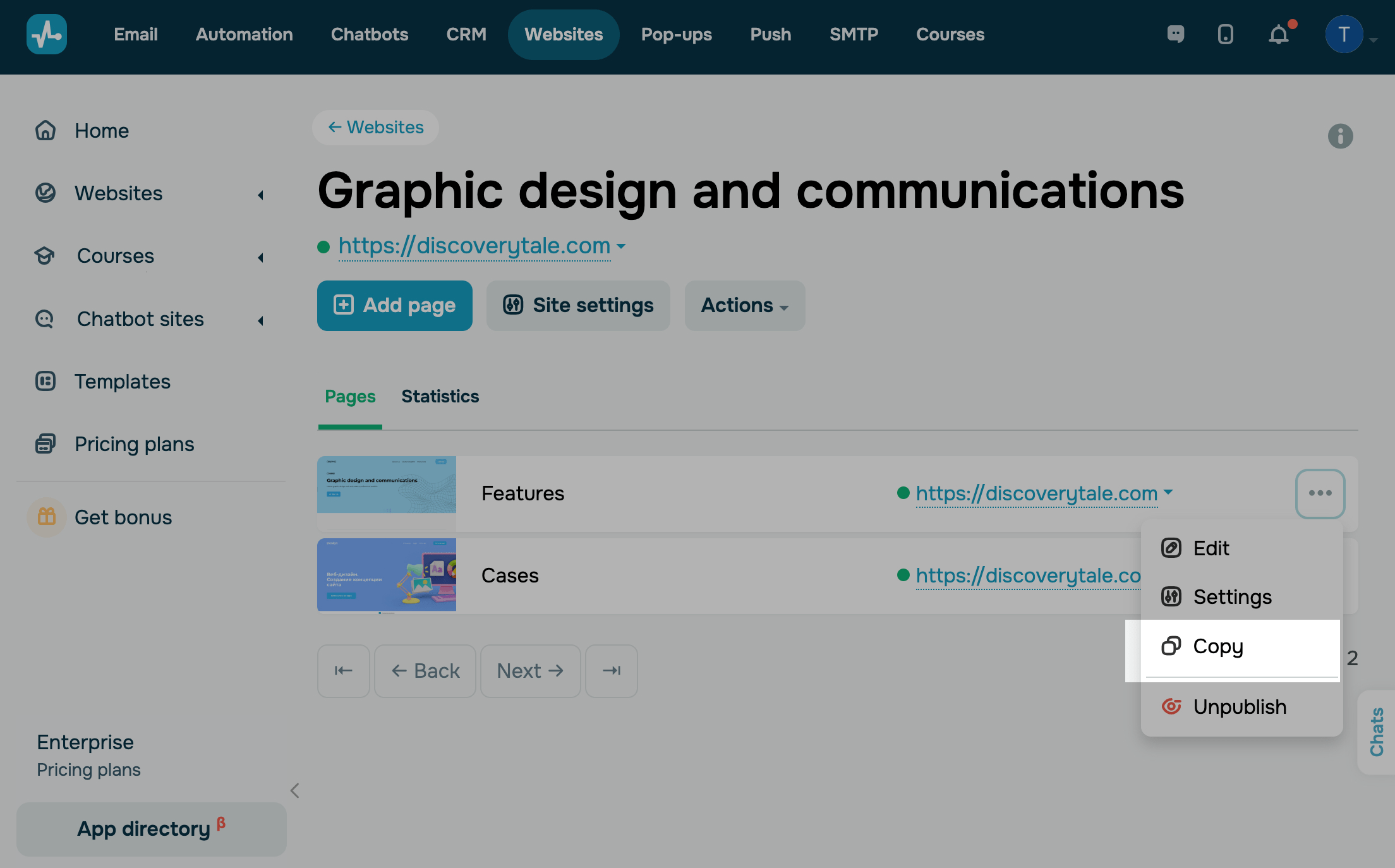Open the three-dots menu for Features page
Screen dimensions: 1395x868
(1320, 493)
